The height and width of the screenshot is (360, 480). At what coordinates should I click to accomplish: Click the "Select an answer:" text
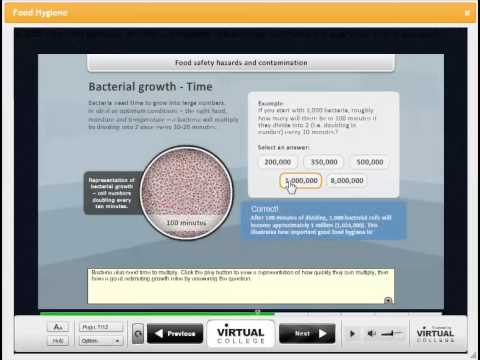pyautogui.click(x=283, y=147)
